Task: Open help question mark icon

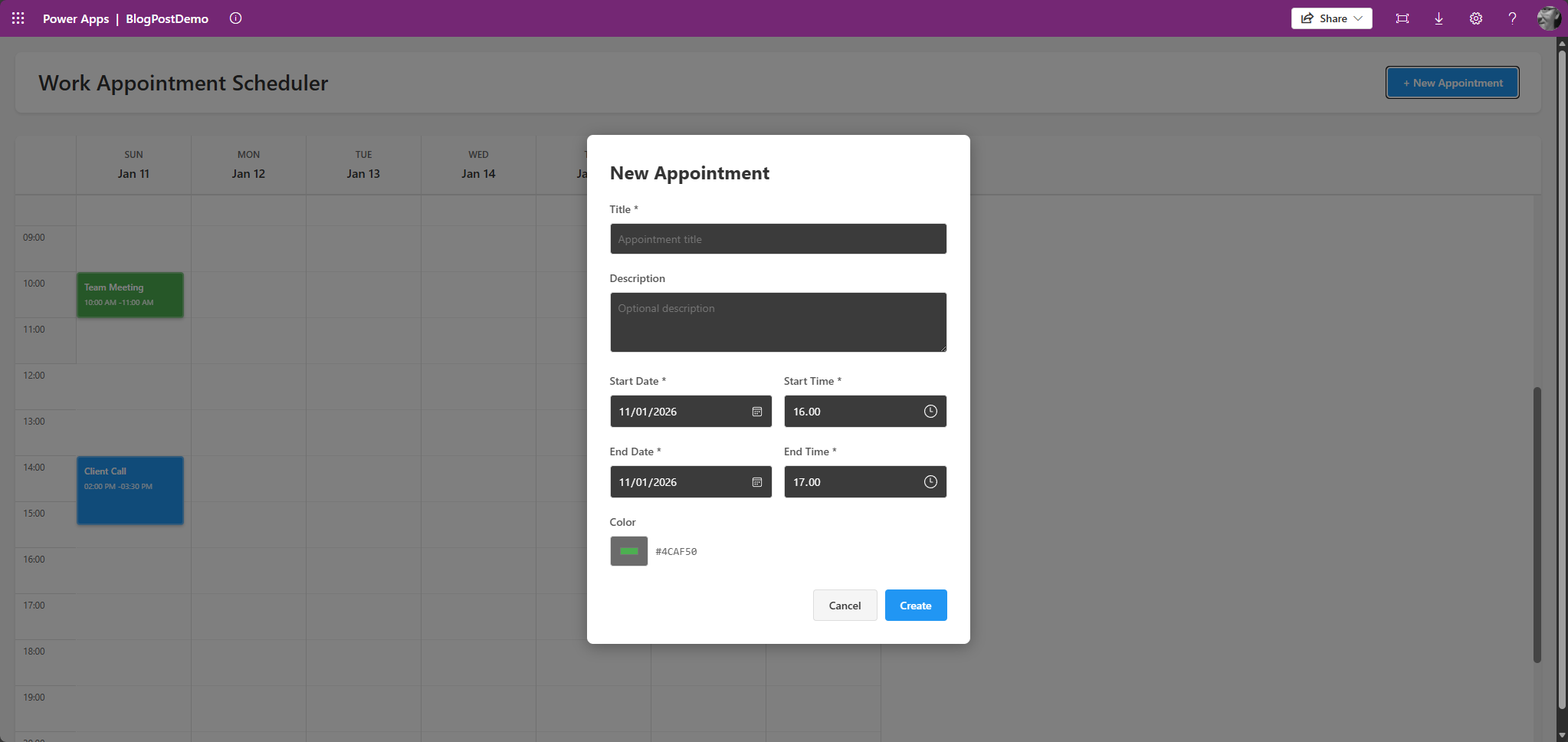Action: click(x=1512, y=18)
